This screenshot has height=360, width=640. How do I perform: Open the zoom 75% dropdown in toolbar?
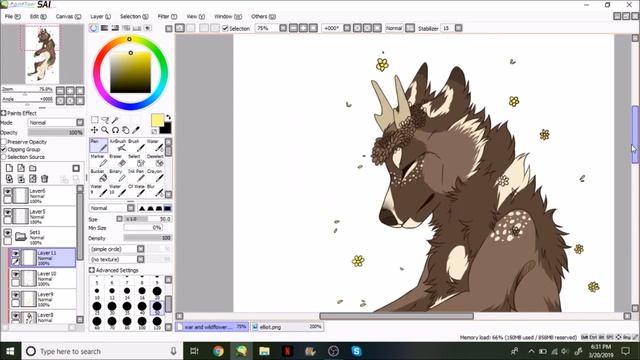click(283, 28)
